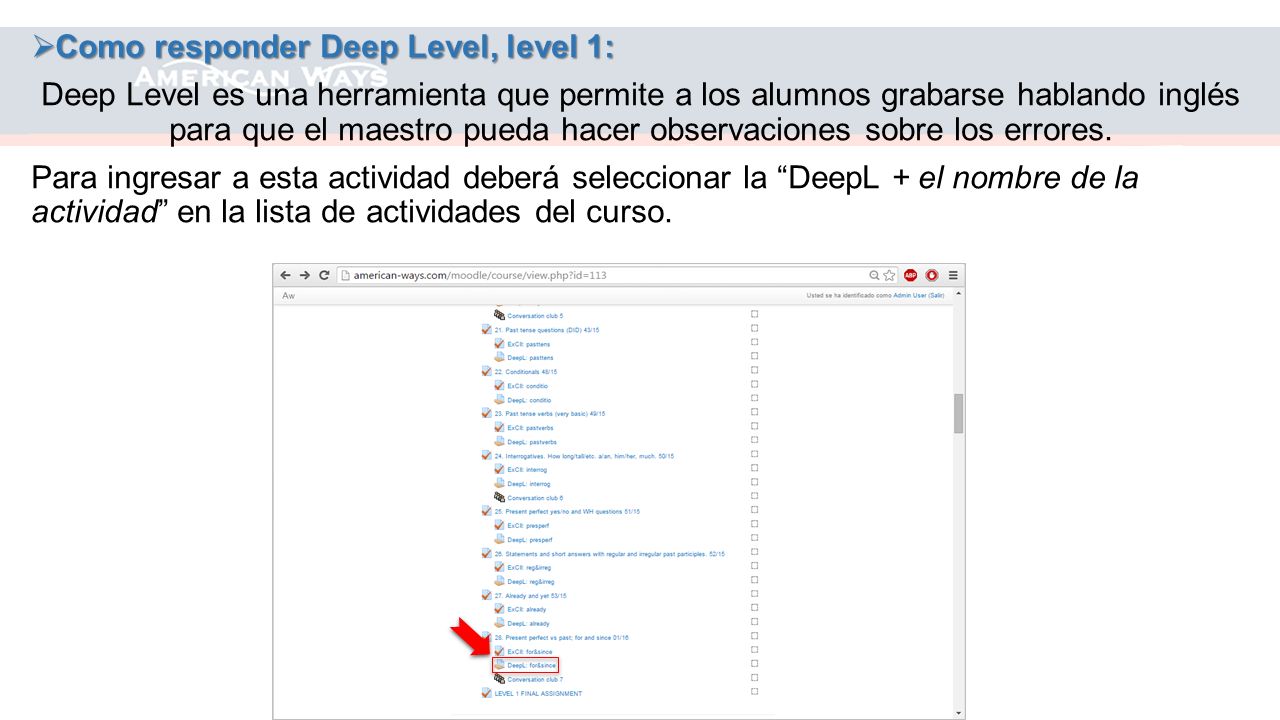The image size is (1280, 720).
Task: Click the icon beside 24. Interrogatives
Action: [486, 455]
